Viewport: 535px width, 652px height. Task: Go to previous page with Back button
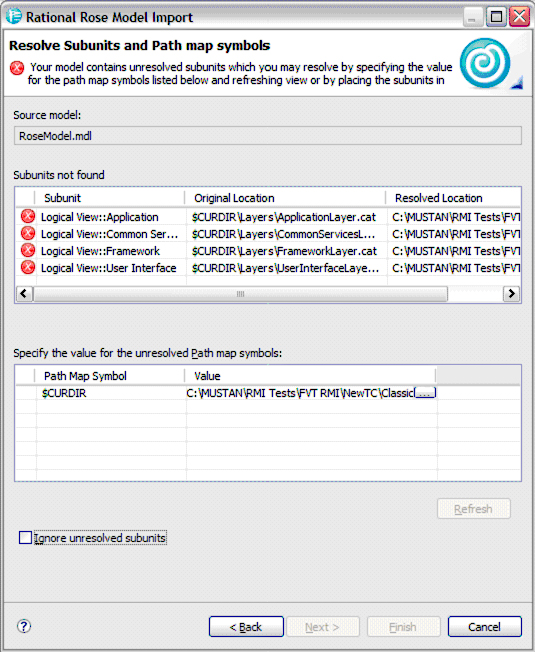246,627
